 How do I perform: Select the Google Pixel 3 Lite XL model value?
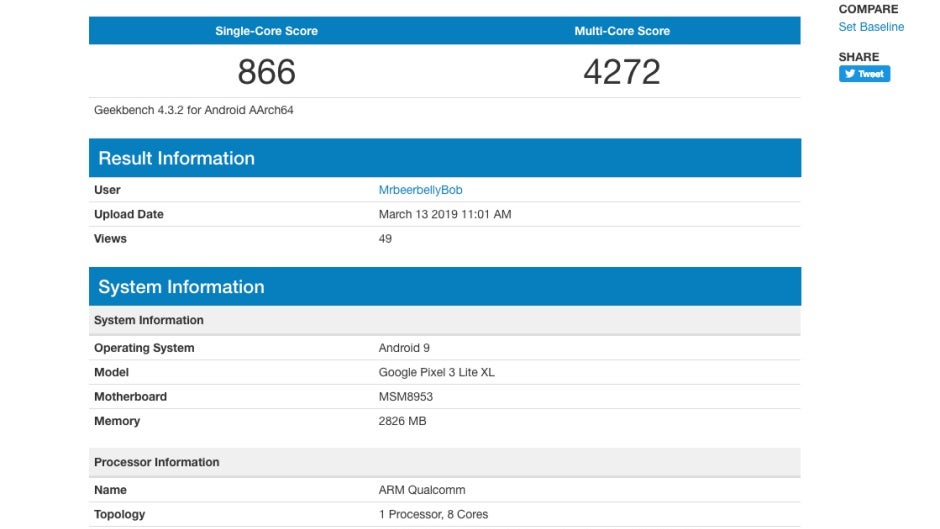coord(436,372)
